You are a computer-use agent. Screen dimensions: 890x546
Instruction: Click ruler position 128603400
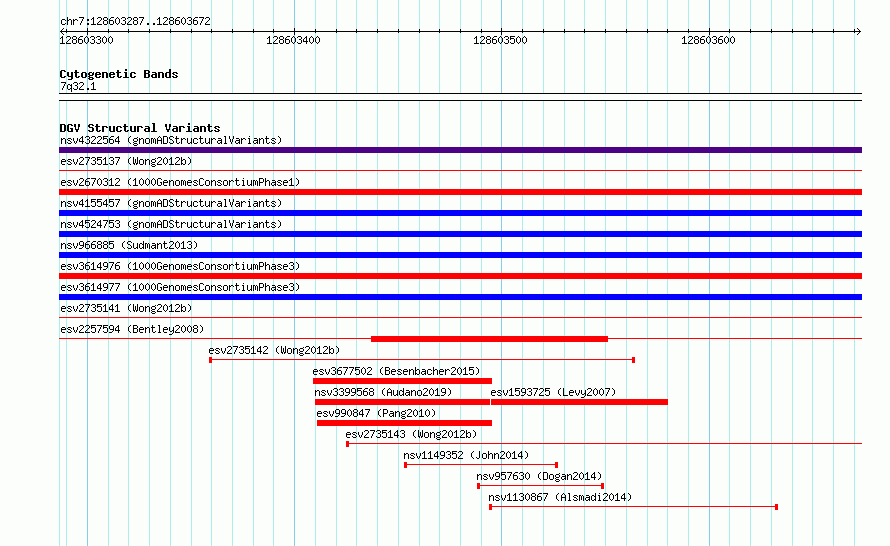(x=293, y=40)
